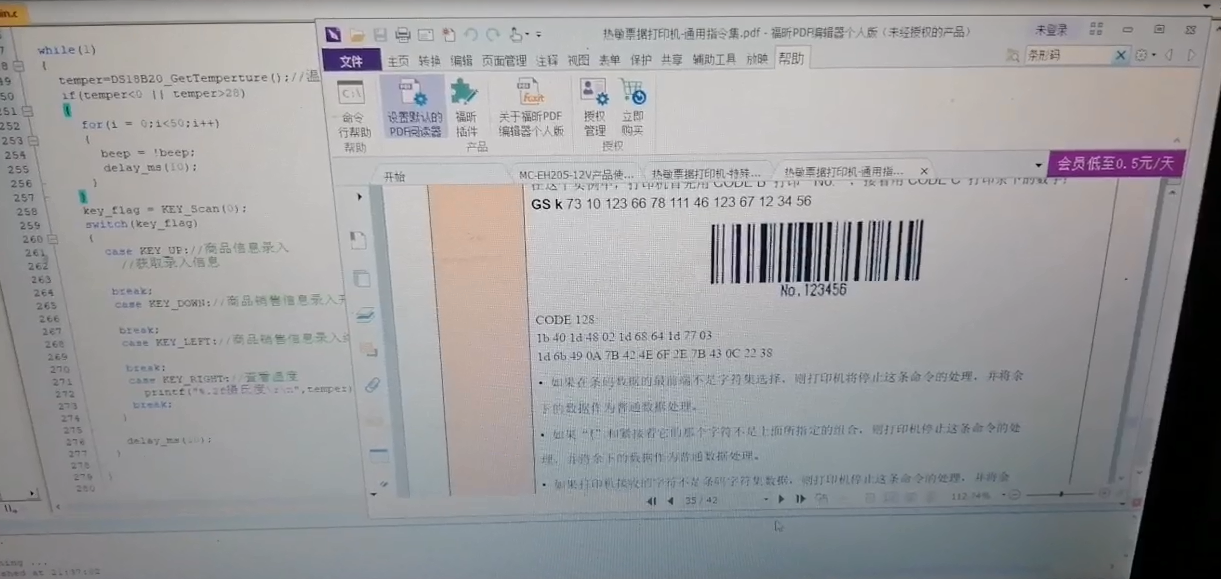Switch to the Form ribbon tab

pos(609,60)
